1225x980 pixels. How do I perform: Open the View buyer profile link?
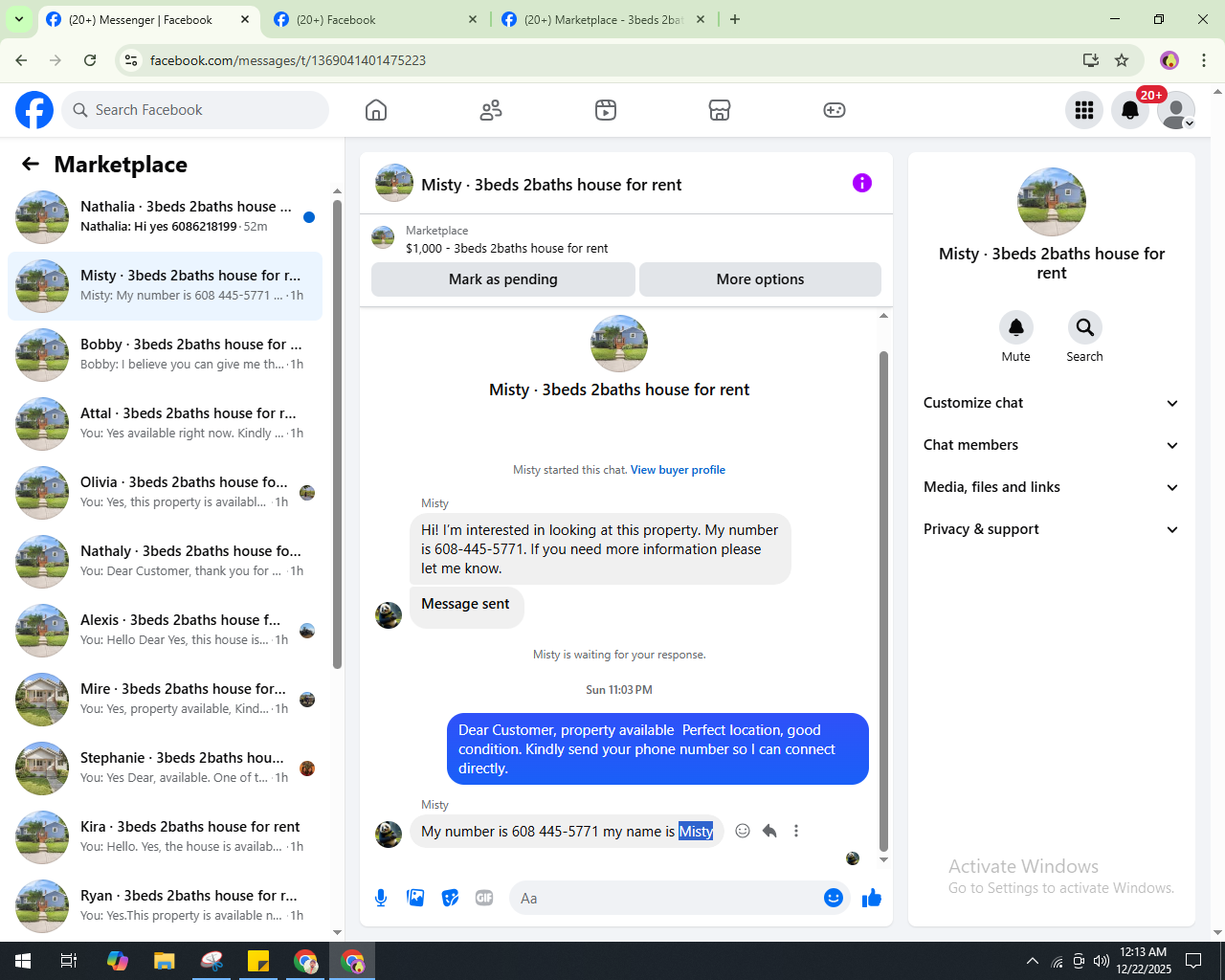point(678,470)
